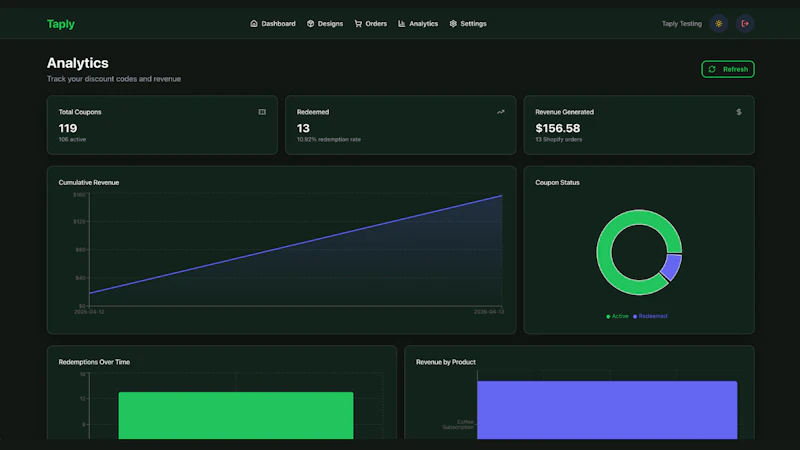Click the Redemptions Over Time title
Viewport: 800px width, 450px height.
(94, 362)
